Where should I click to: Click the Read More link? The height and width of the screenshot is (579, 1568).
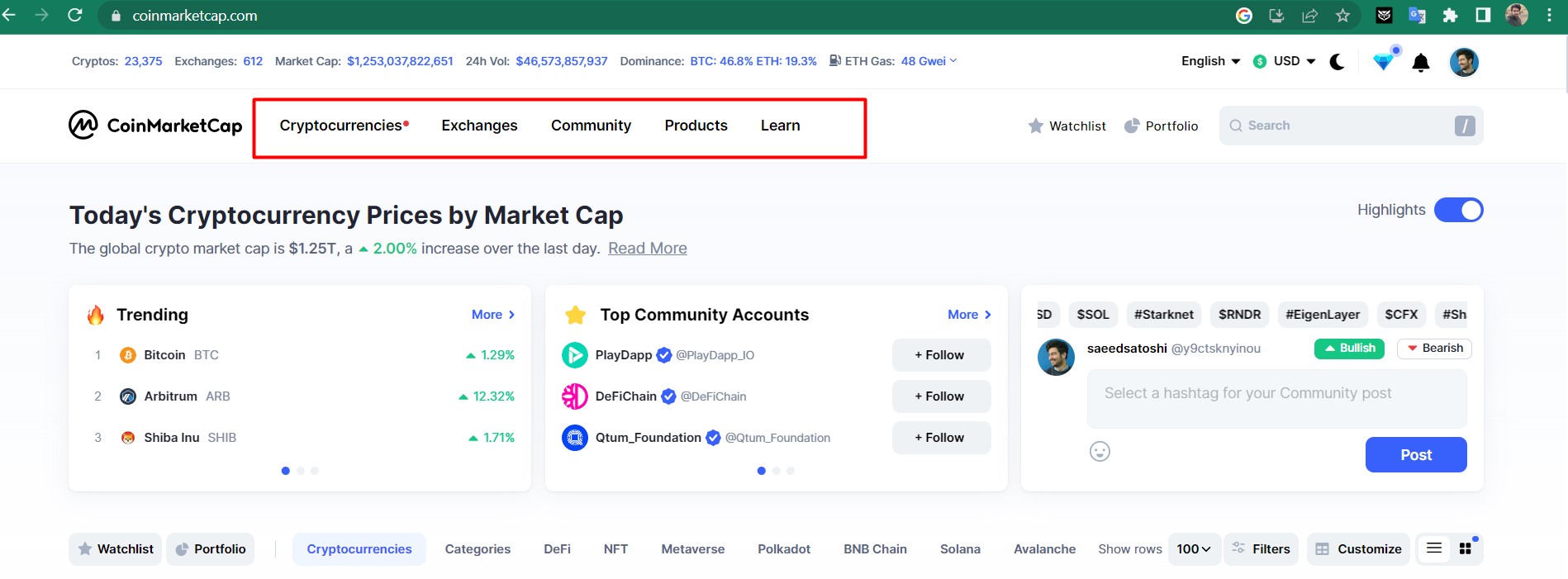[x=647, y=249]
